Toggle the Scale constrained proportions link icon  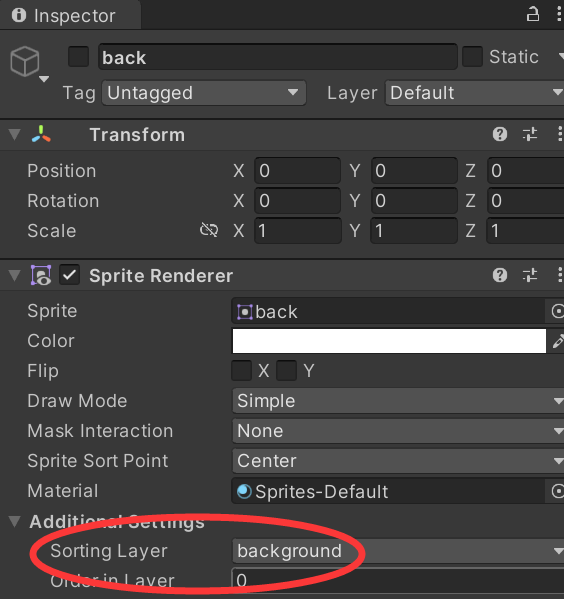click(209, 230)
